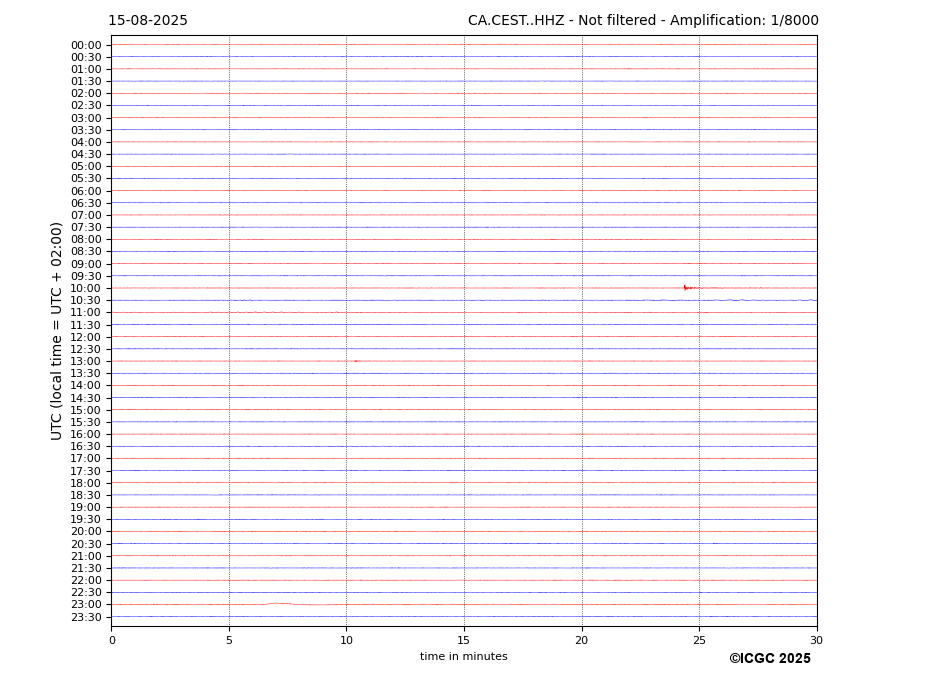The height and width of the screenshot is (696, 927).
Task: Click the 07:30 time row label
Action: click(86, 228)
